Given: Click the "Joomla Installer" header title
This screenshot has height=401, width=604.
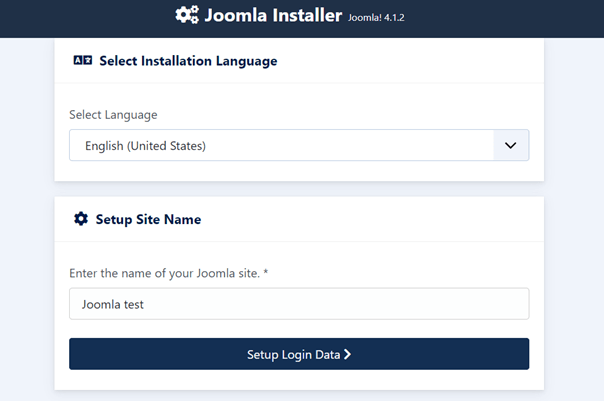Looking at the screenshot, I should pyautogui.click(x=272, y=16).
